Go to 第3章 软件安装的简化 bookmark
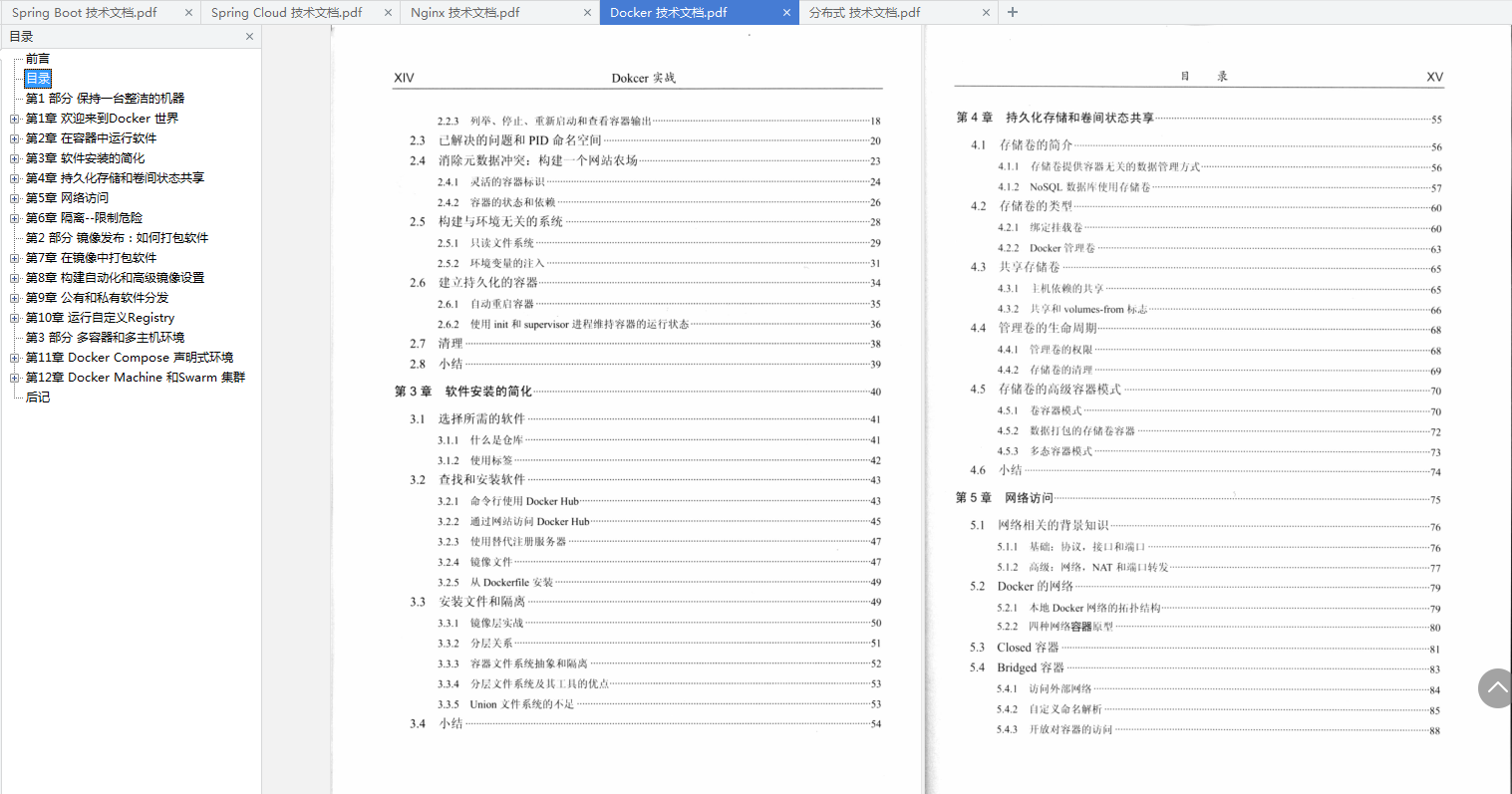 85,158
